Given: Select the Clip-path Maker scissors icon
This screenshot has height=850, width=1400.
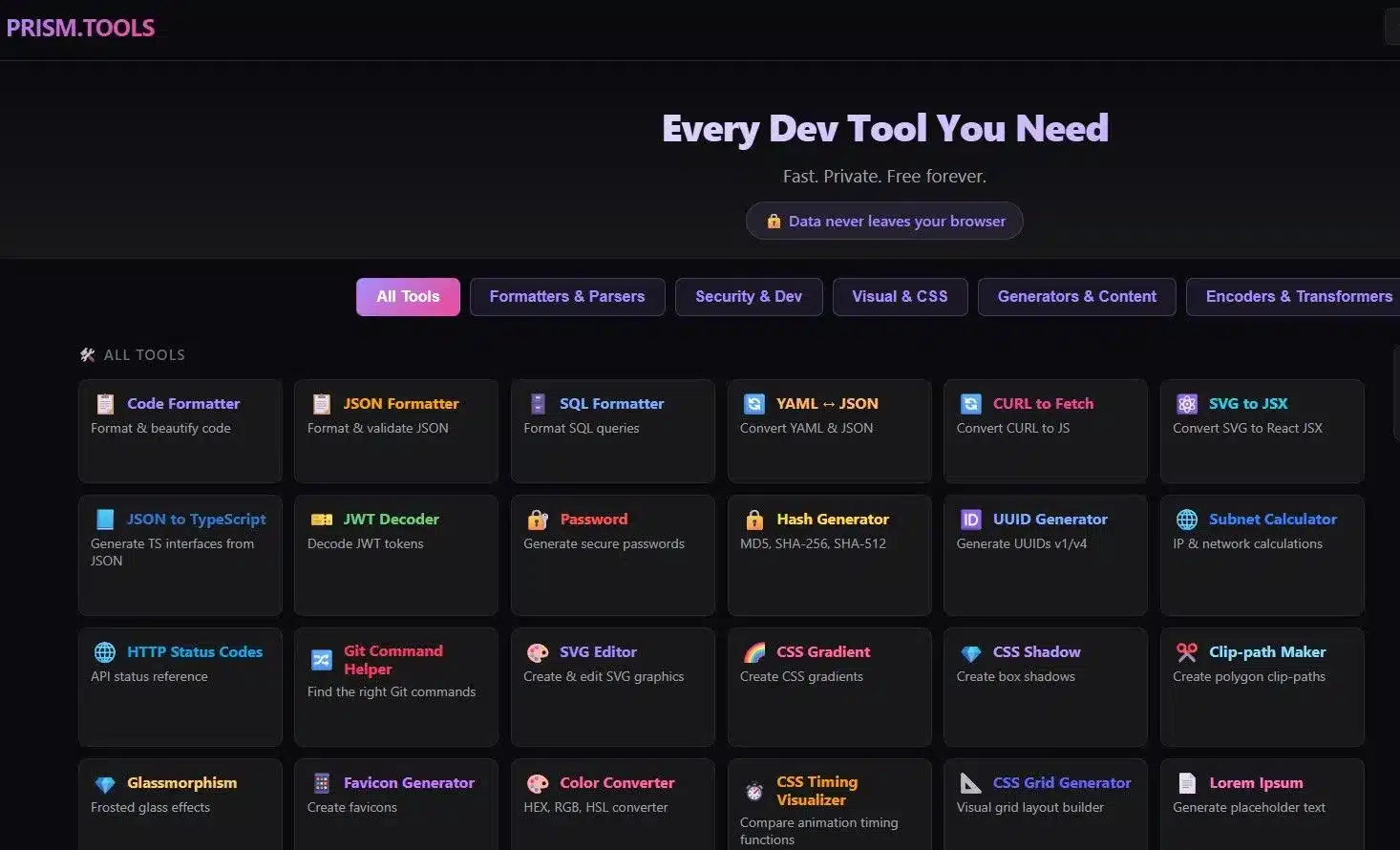Looking at the screenshot, I should 1187,650.
